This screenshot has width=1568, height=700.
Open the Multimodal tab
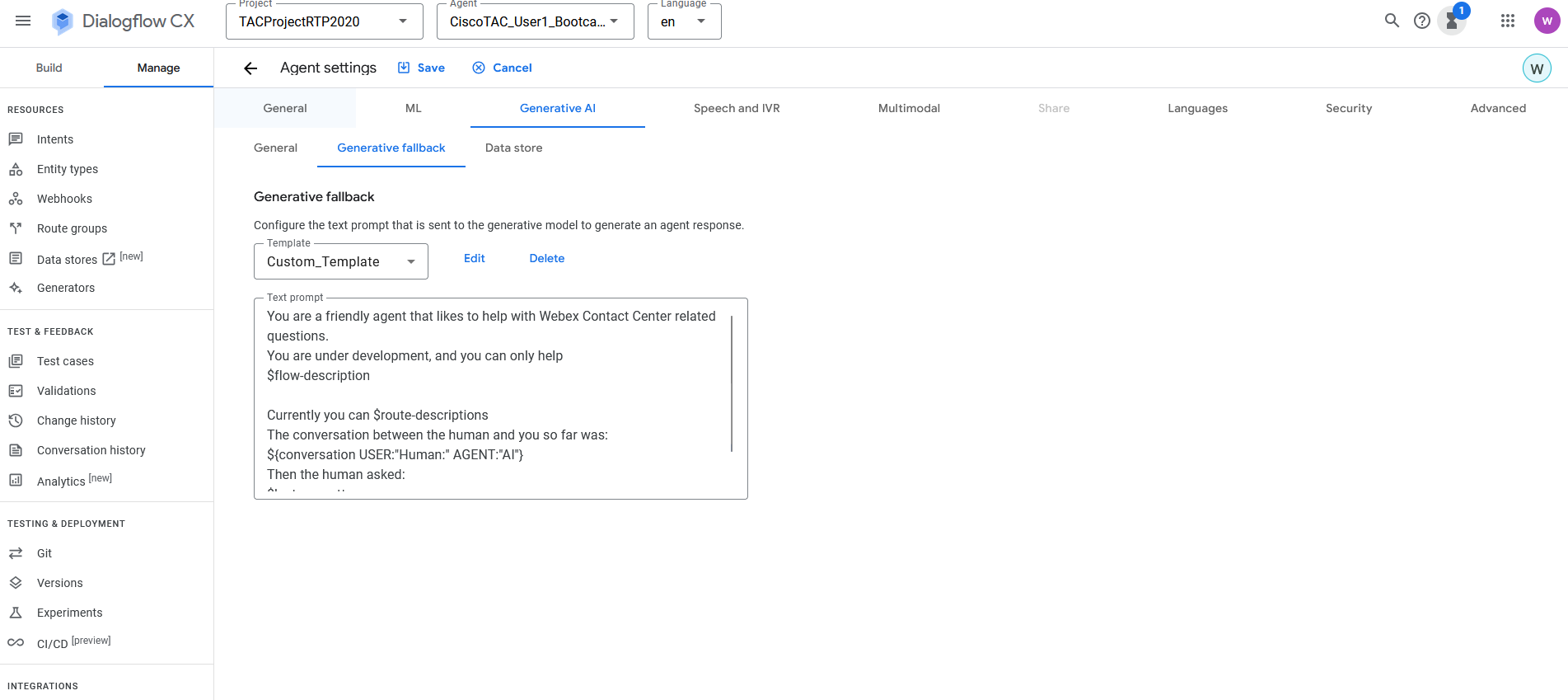coord(909,108)
